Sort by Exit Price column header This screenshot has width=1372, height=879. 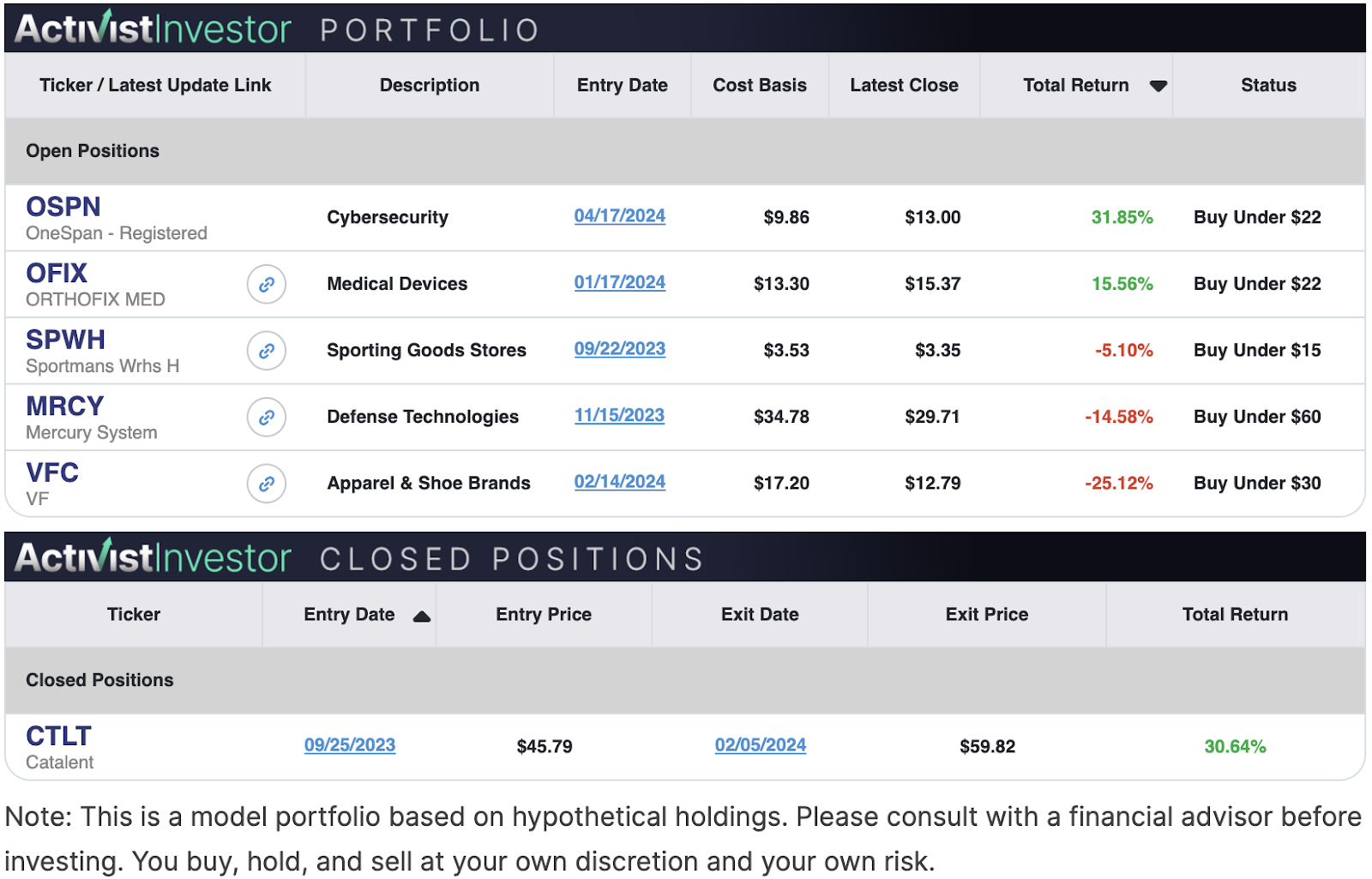(x=987, y=614)
